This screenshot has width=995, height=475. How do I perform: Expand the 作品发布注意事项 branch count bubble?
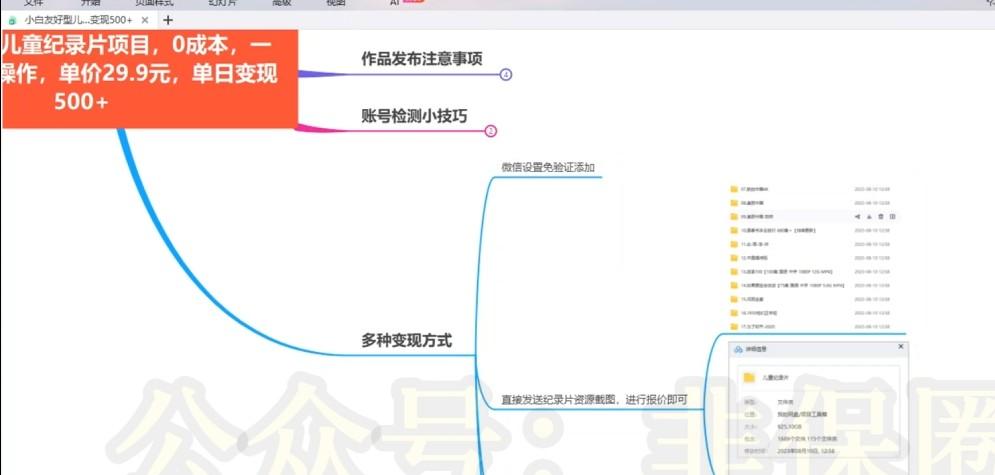(x=505, y=75)
